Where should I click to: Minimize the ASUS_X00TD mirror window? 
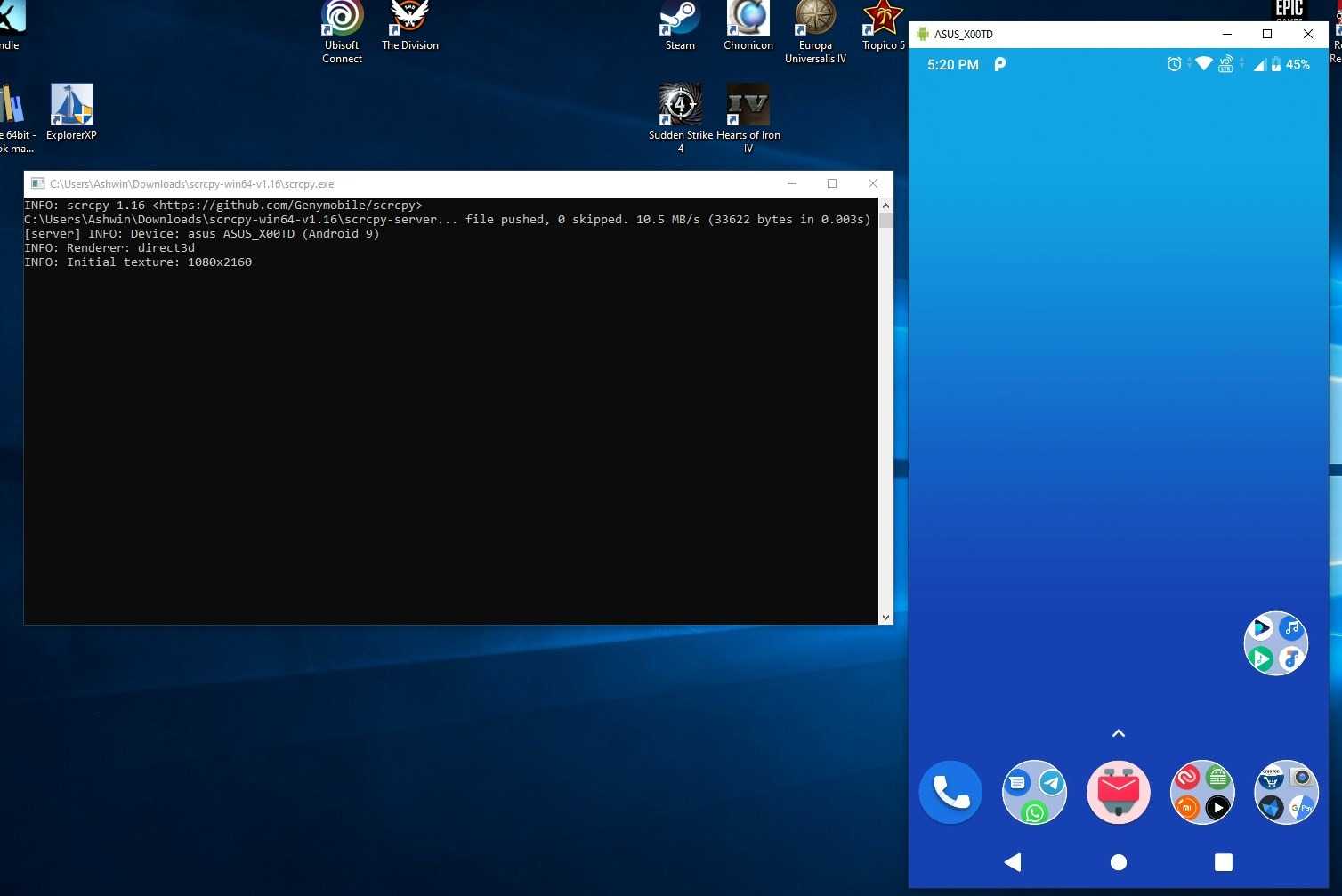pyautogui.click(x=1227, y=34)
